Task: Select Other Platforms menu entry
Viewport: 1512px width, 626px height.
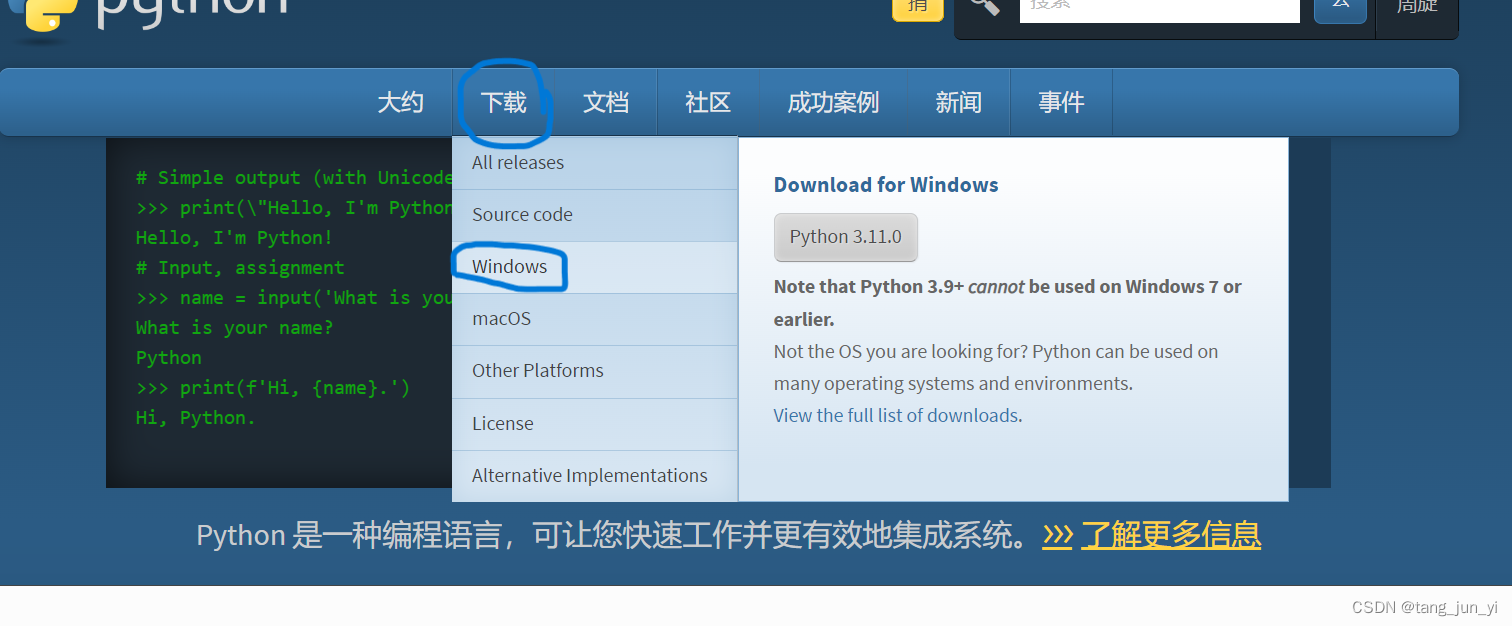Action: (x=595, y=371)
